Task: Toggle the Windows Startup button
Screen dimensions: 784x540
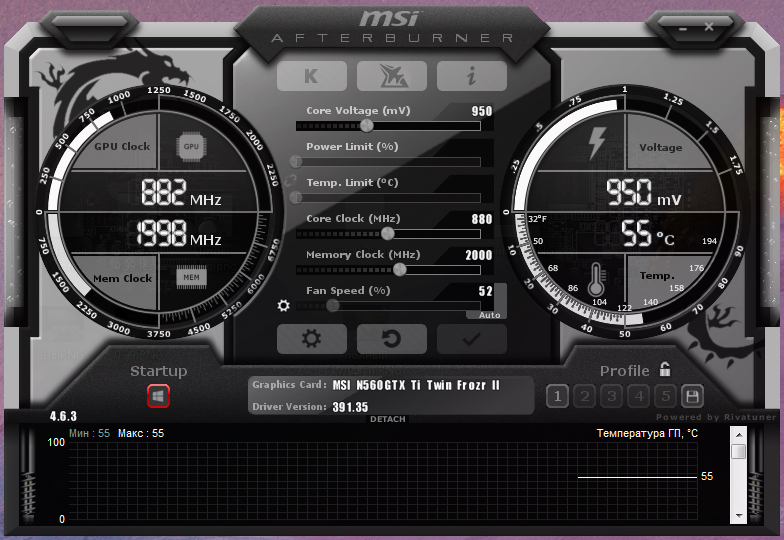Action: (x=158, y=396)
